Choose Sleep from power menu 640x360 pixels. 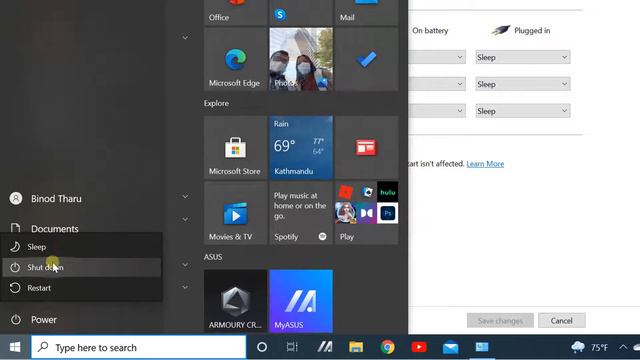[82, 247]
